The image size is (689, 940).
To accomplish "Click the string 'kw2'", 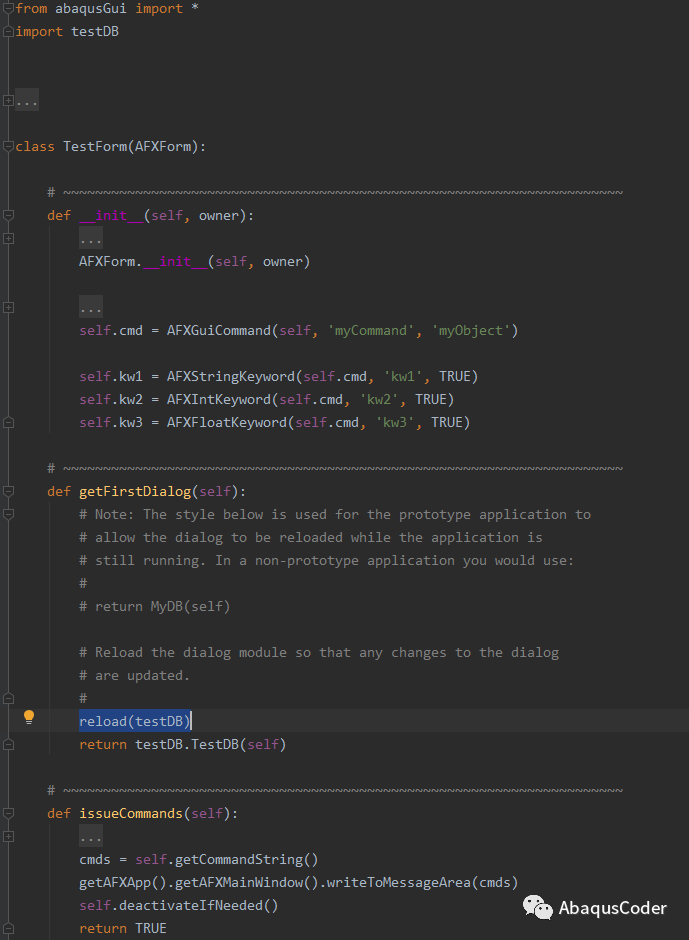I will click(379, 399).
